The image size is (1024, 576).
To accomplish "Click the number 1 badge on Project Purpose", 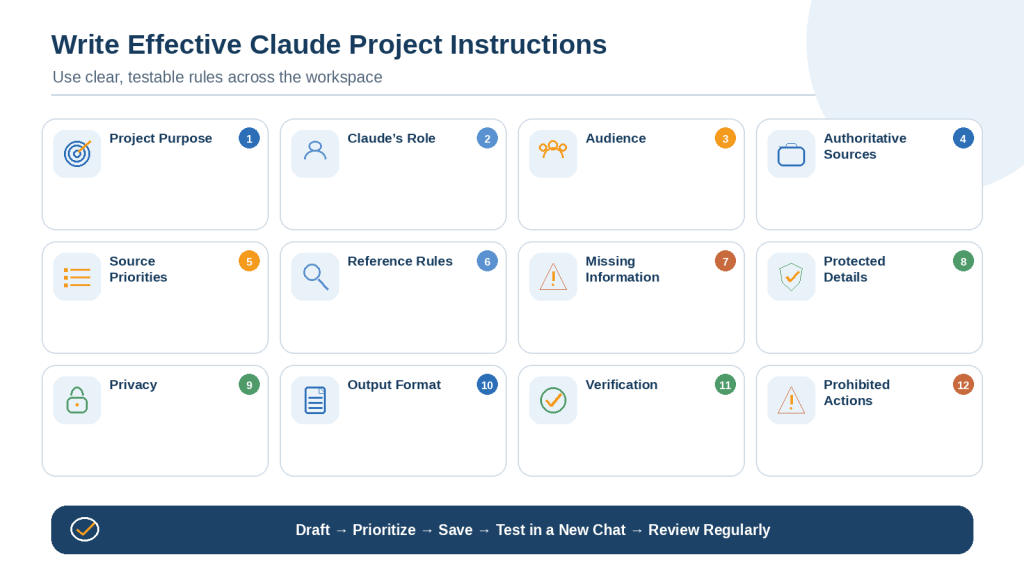I will [x=249, y=138].
